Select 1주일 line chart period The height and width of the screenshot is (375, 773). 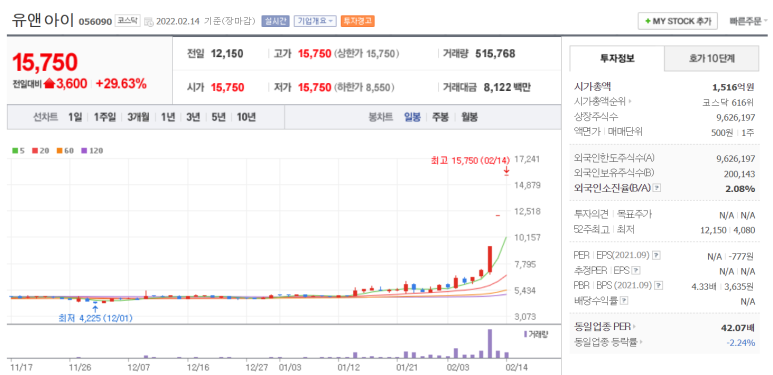click(x=105, y=117)
